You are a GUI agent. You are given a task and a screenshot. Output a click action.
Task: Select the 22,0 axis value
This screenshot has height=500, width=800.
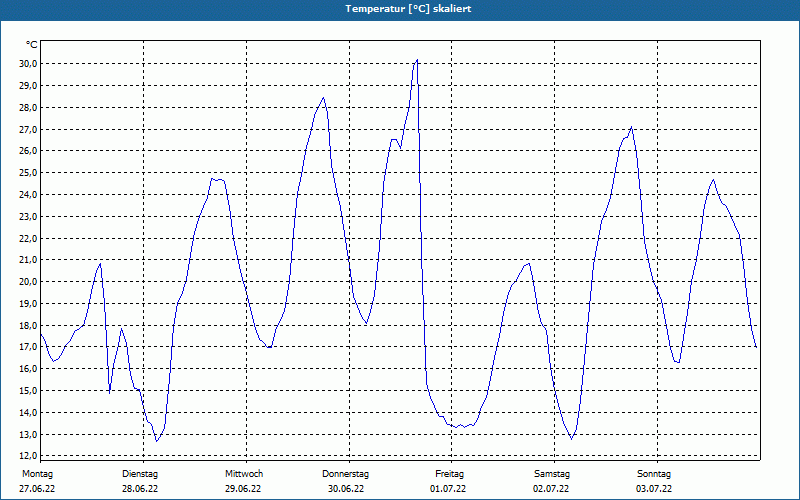[x=27, y=239]
